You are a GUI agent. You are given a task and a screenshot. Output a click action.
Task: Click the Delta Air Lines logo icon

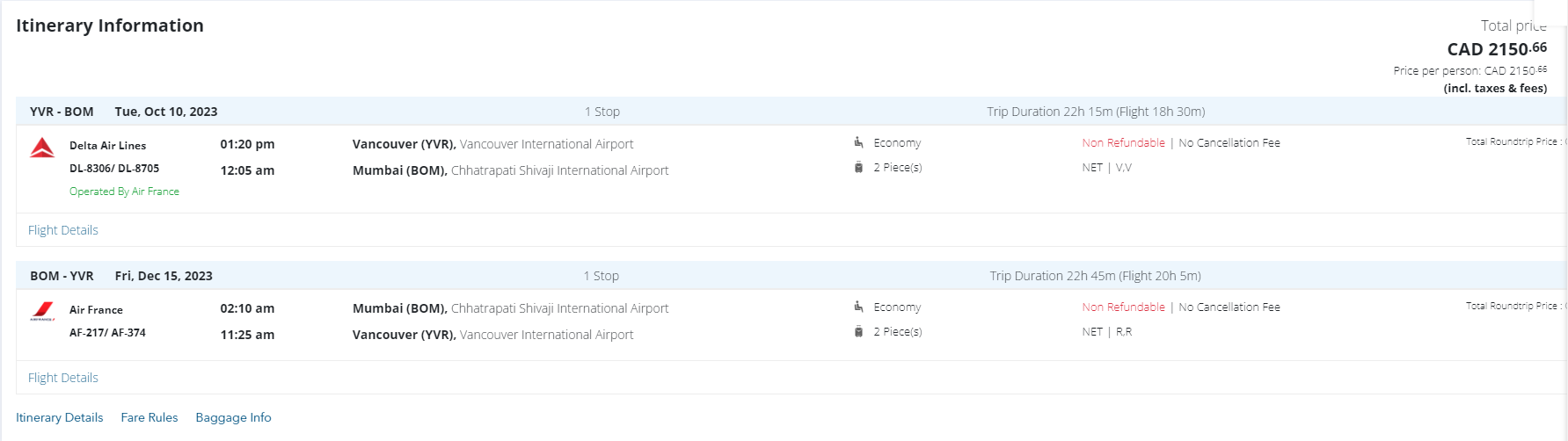[42, 148]
